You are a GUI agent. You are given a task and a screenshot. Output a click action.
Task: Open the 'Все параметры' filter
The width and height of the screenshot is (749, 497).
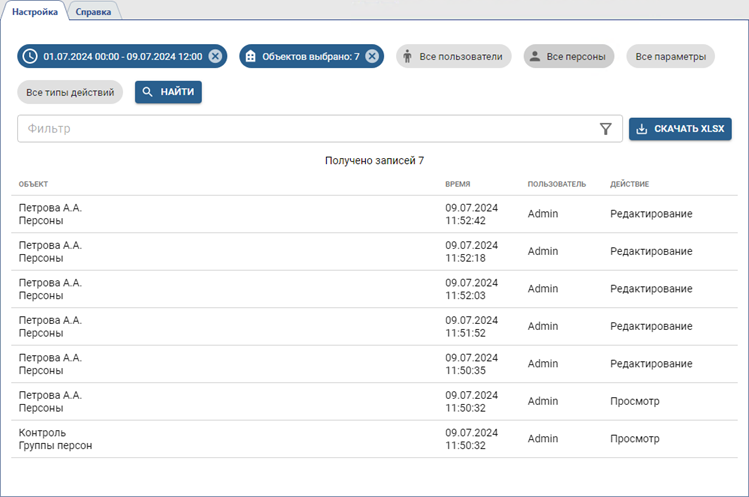coord(670,57)
